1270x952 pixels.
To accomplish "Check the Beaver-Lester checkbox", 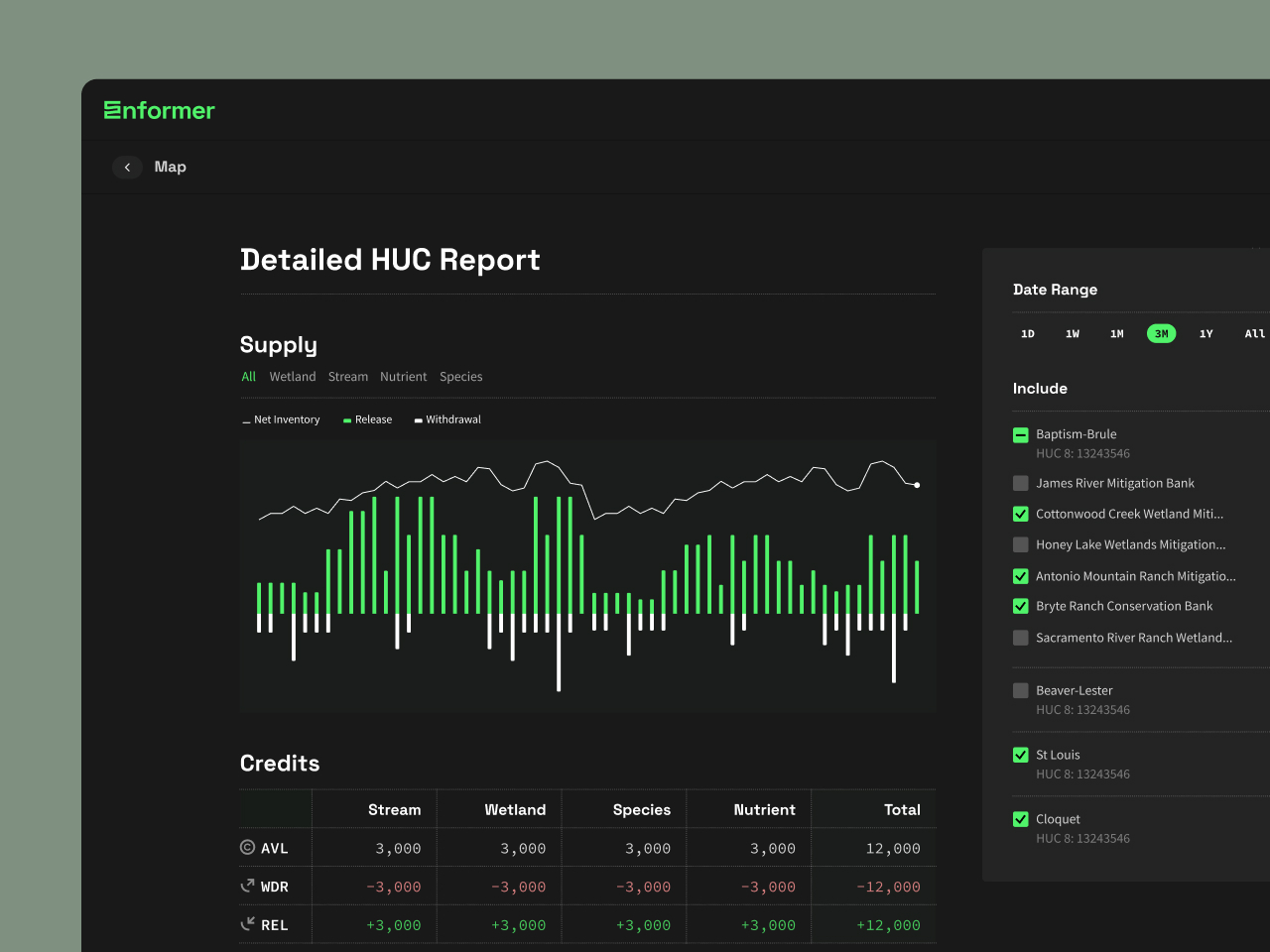I will click(1021, 690).
